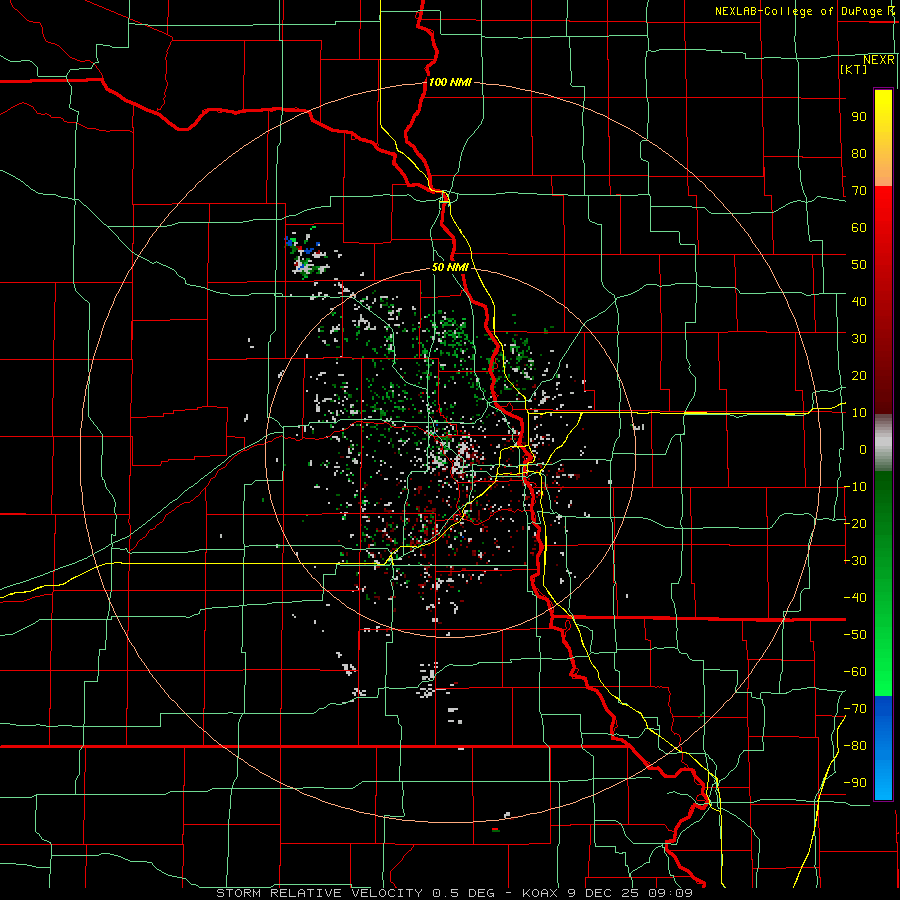The height and width of the screenshot is (900, 900).
Task: Click the "09:09" timestamp in the caption
Action: (x=672, y=893)
